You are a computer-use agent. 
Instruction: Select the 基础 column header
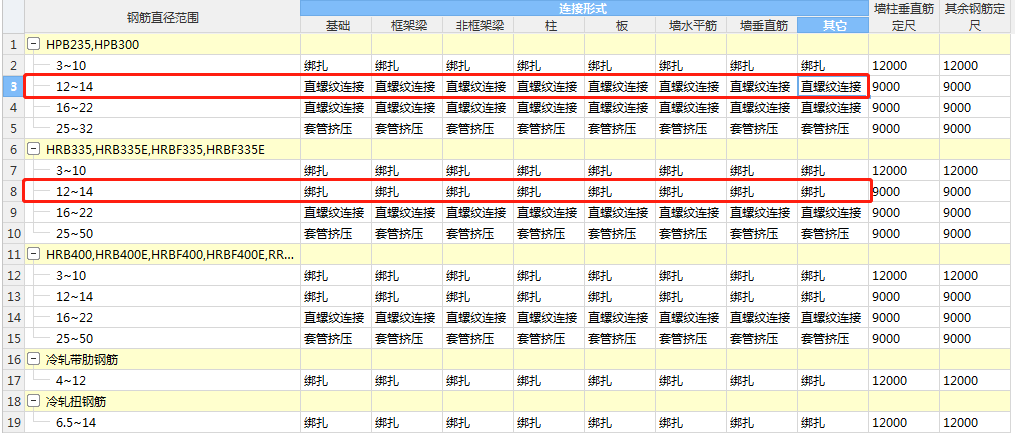pyautogui.click(x=336, y=26)
